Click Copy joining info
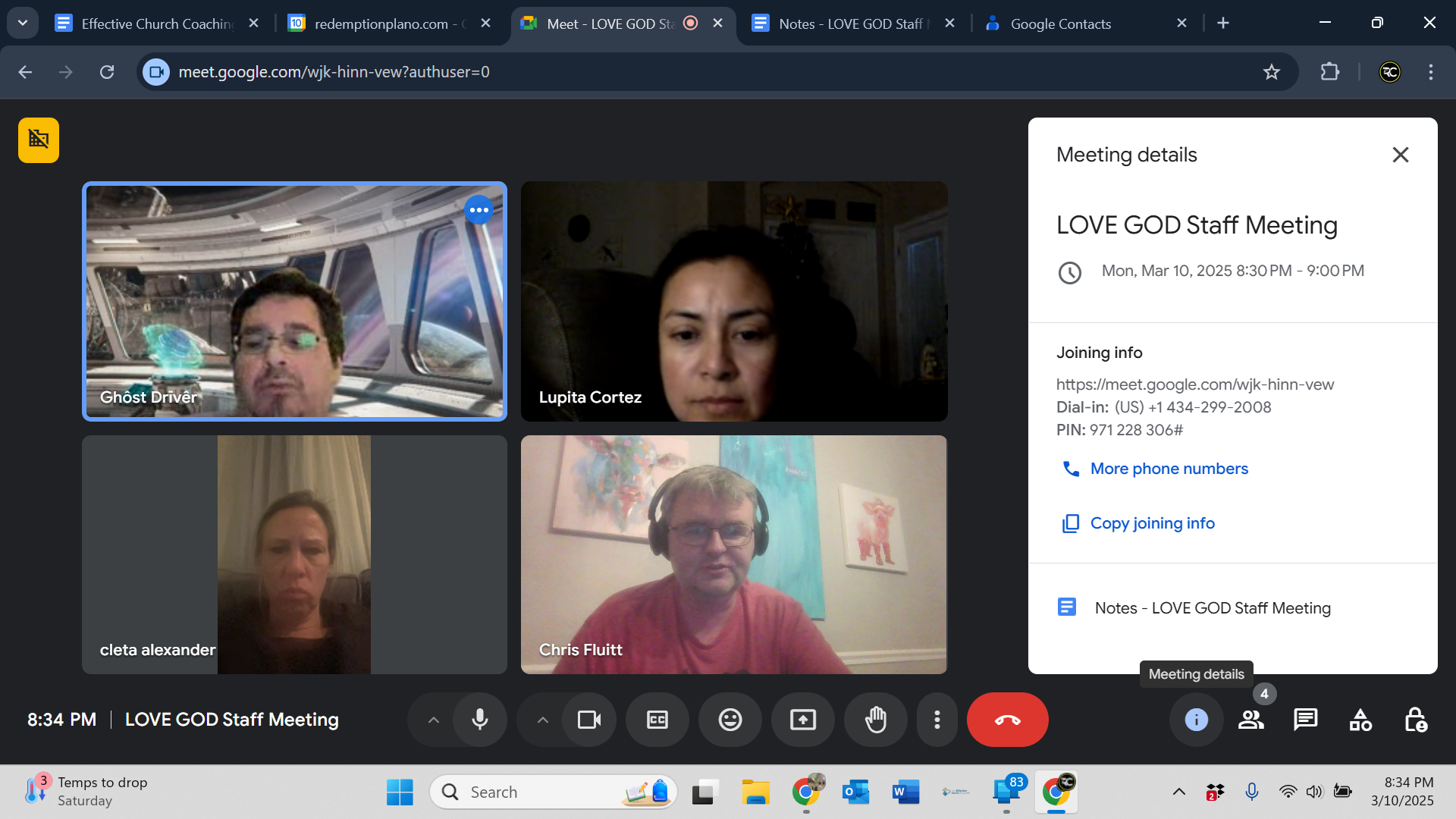This screenshot has height=819, width=1456. tap(1152, 523)
